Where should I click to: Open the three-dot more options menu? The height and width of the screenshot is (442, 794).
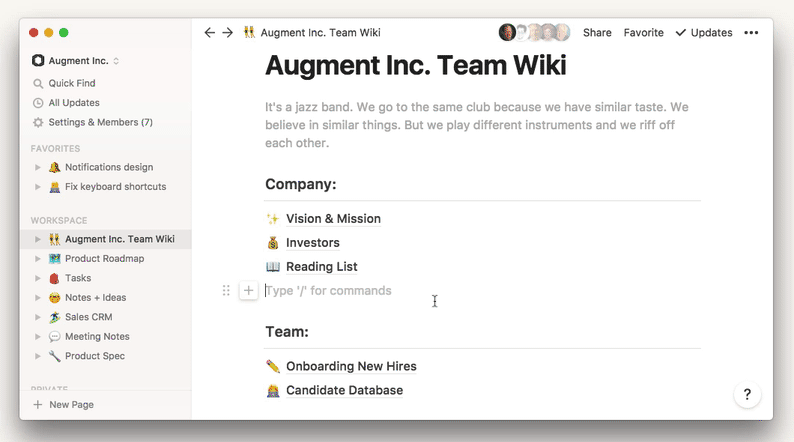coord(751,33)
